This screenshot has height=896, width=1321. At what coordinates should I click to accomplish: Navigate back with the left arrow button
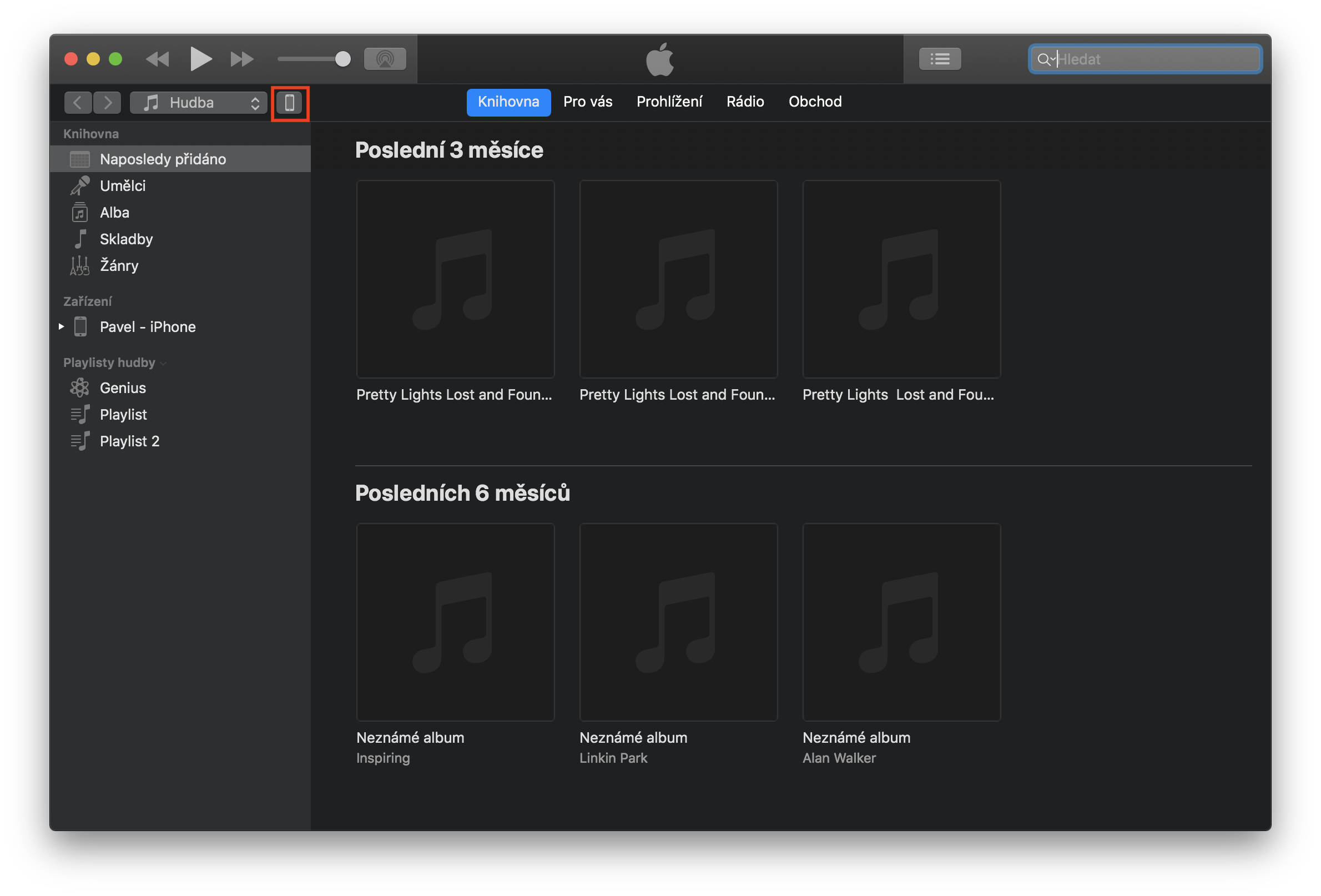tap(78, 103)
